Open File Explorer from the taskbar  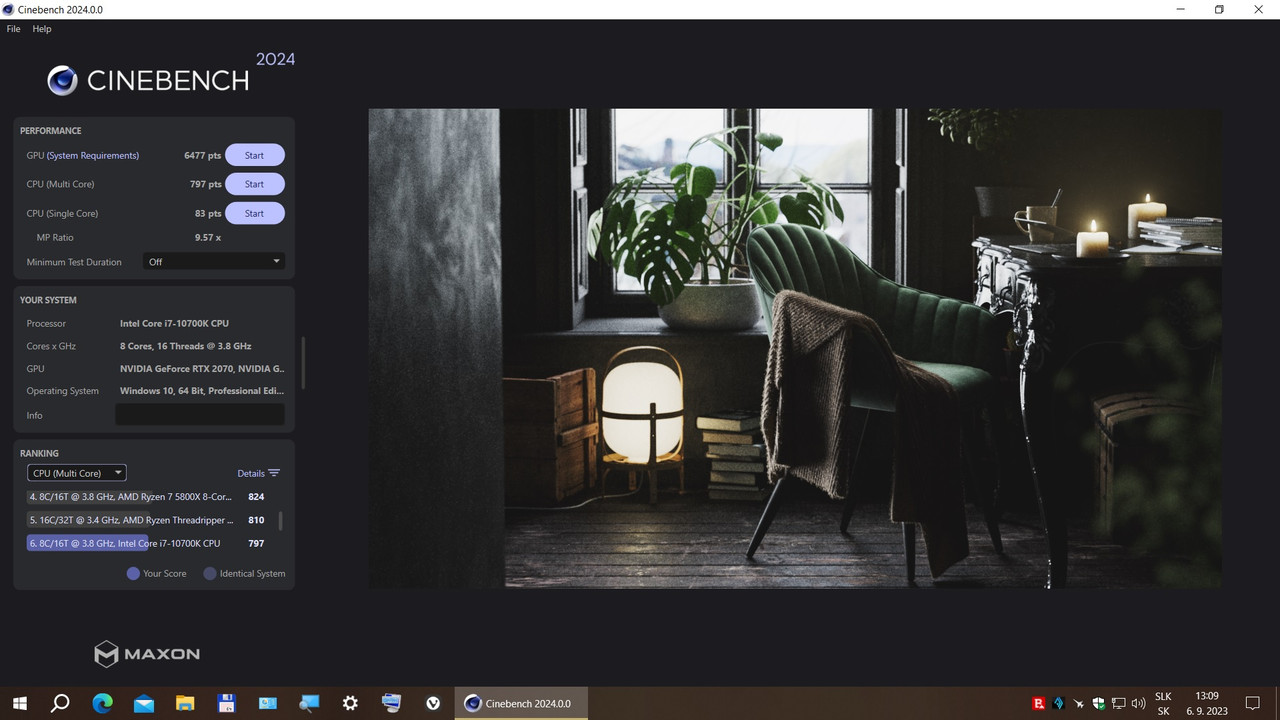click(x=185, y=703)
